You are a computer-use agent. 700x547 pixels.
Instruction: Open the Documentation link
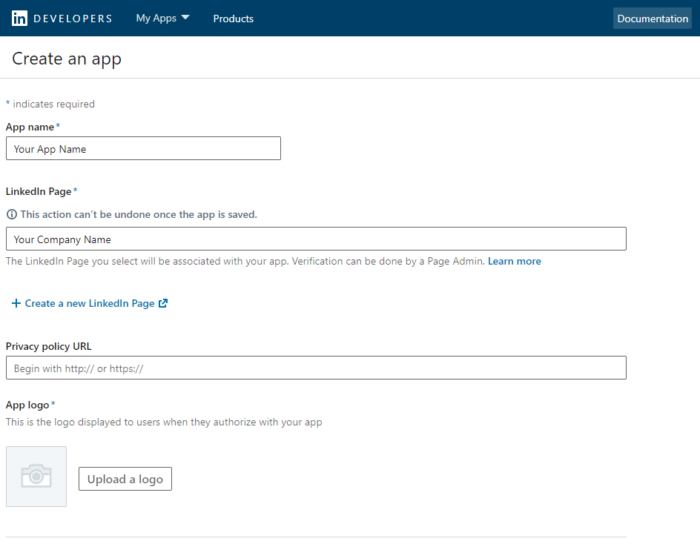(x=652, y=19)
